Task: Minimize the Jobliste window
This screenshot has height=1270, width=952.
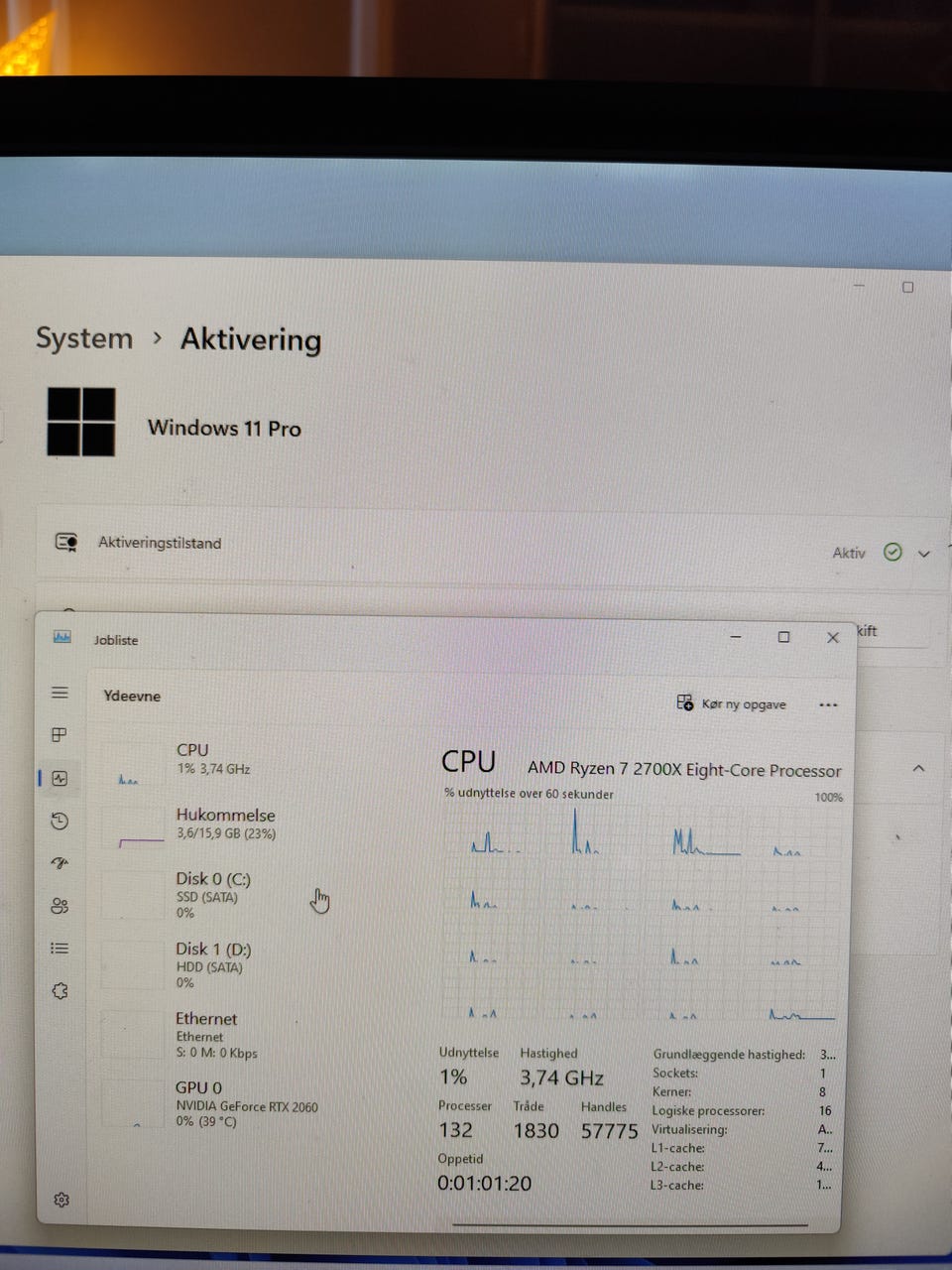Action: tap(736, 637)
